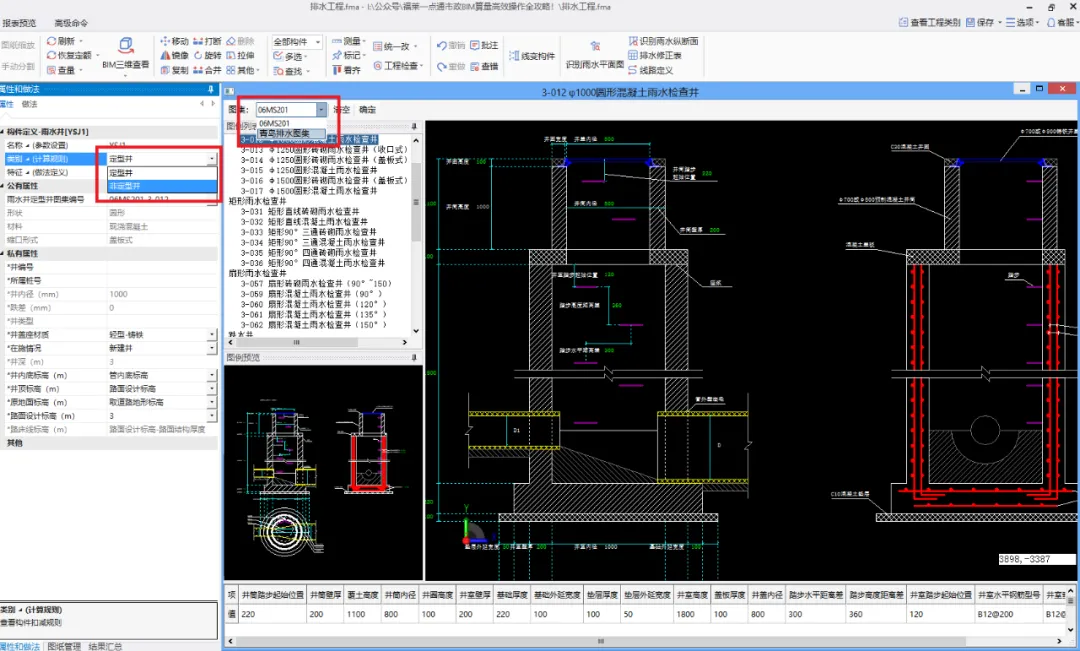
Task: Switch to the 图纸管理 bottom tab
Action: [64, 646]
